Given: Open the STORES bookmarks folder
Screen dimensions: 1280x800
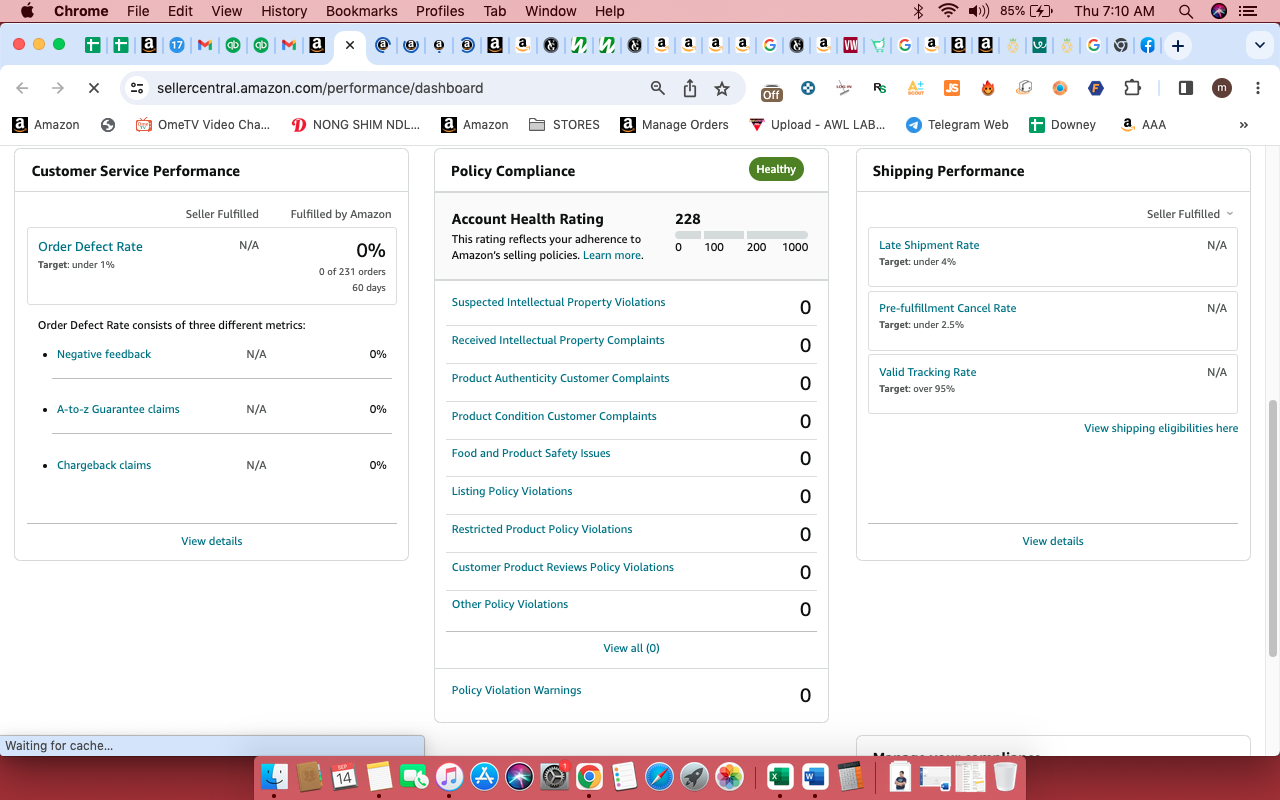Looking at the screenshot, I should [565, 125].
